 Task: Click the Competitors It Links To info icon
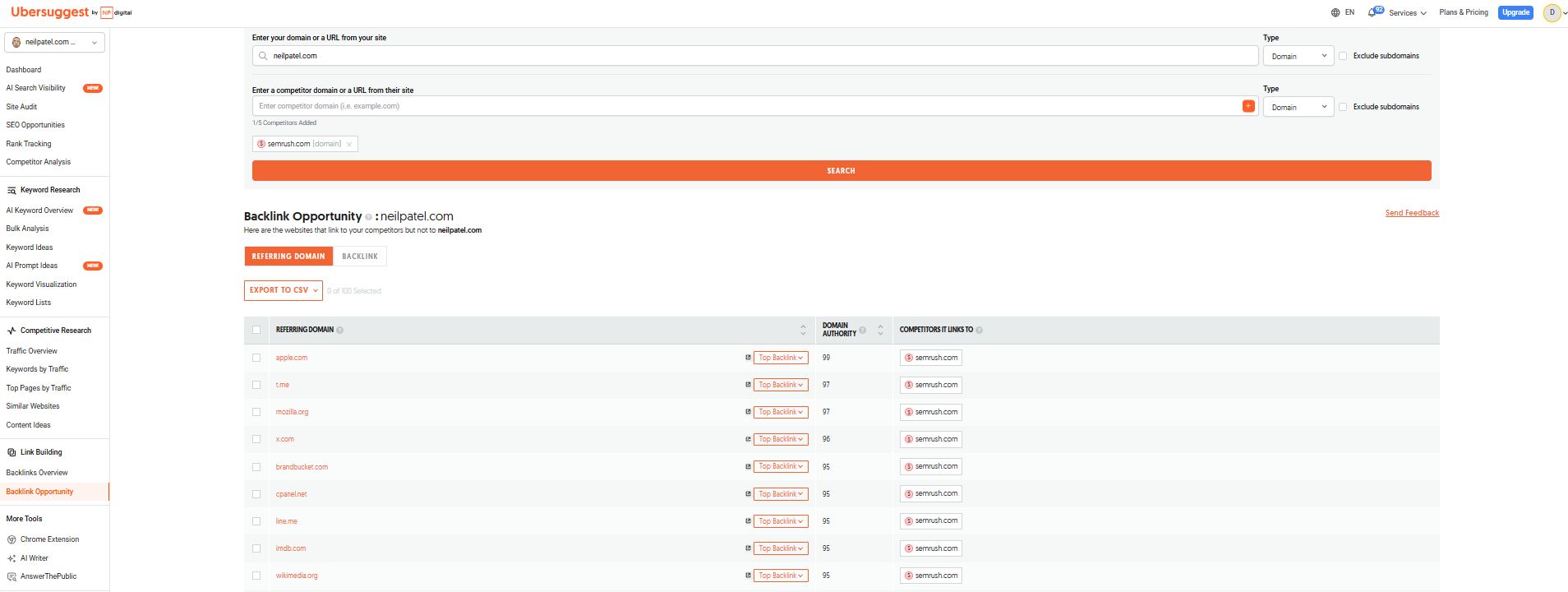point(980,331)
